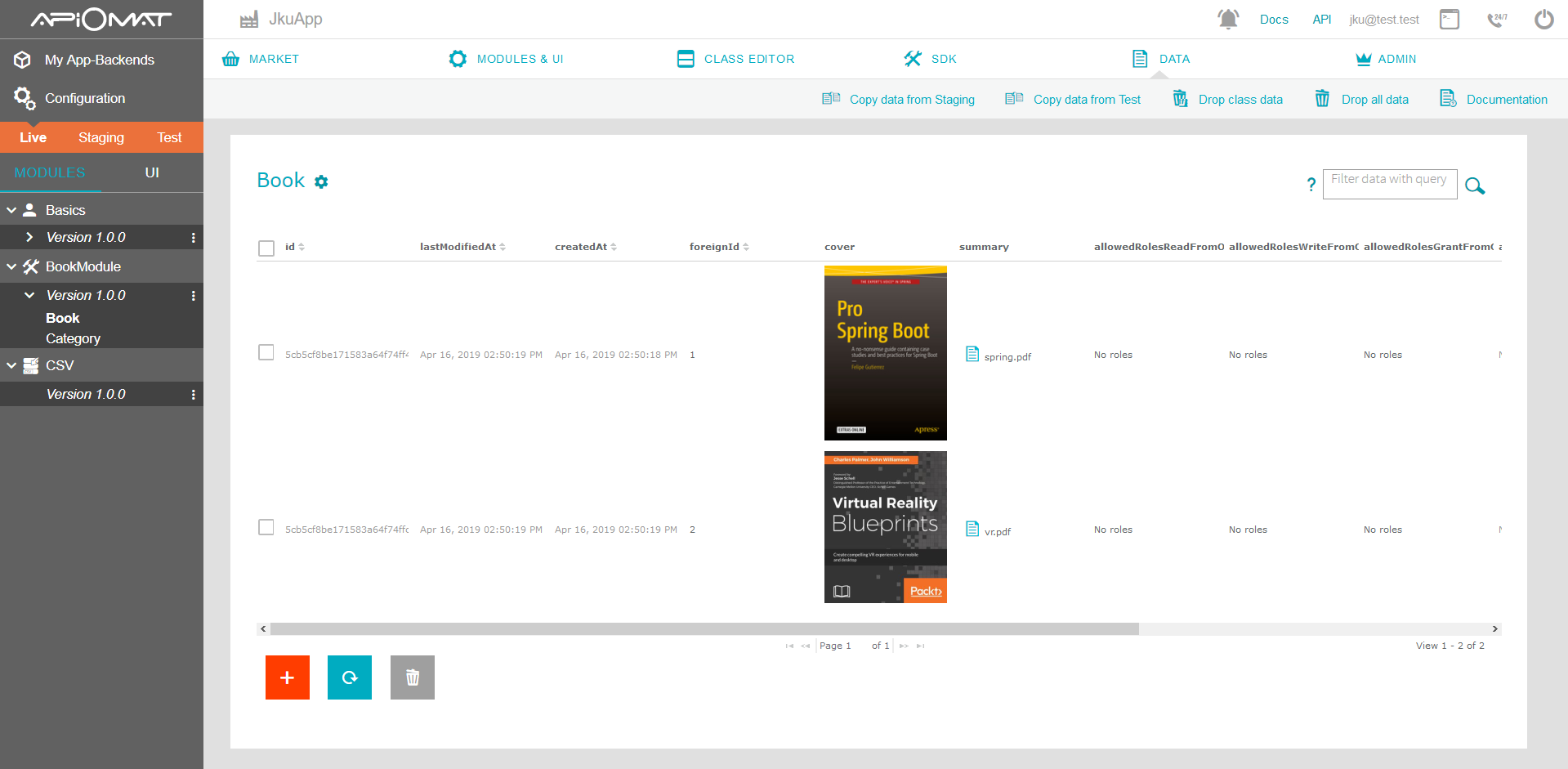Viewport: 1568px width, 769px height.
Task: Click Drop all data
Action: (x=1361, y=100)
